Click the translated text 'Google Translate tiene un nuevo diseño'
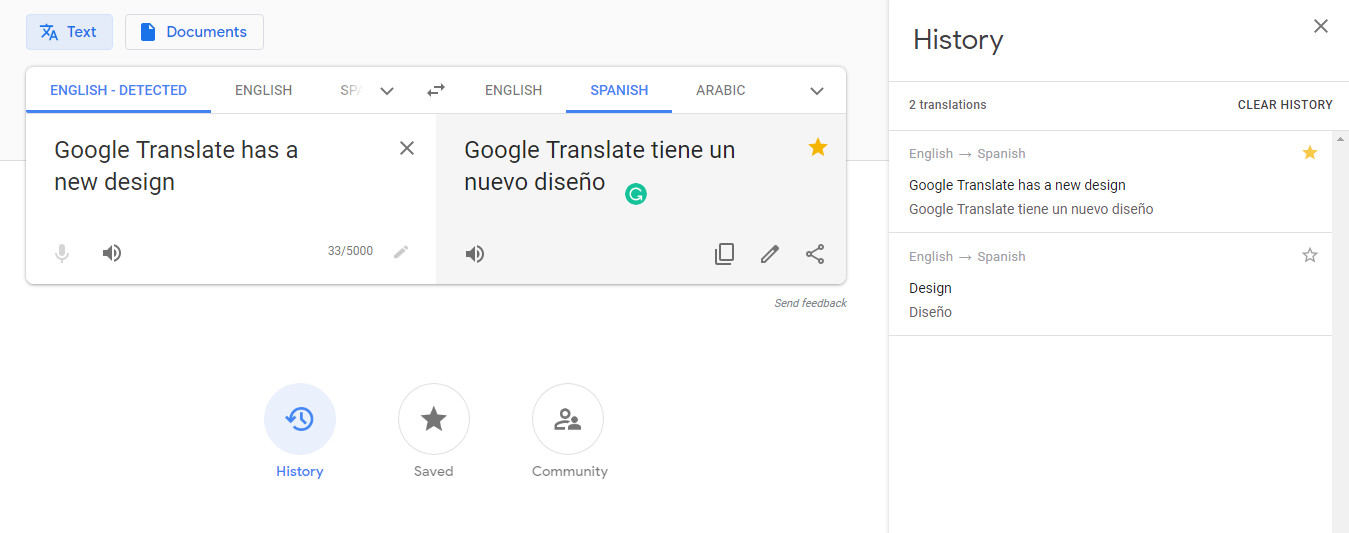1349x533 pixels. pos(600,166)
